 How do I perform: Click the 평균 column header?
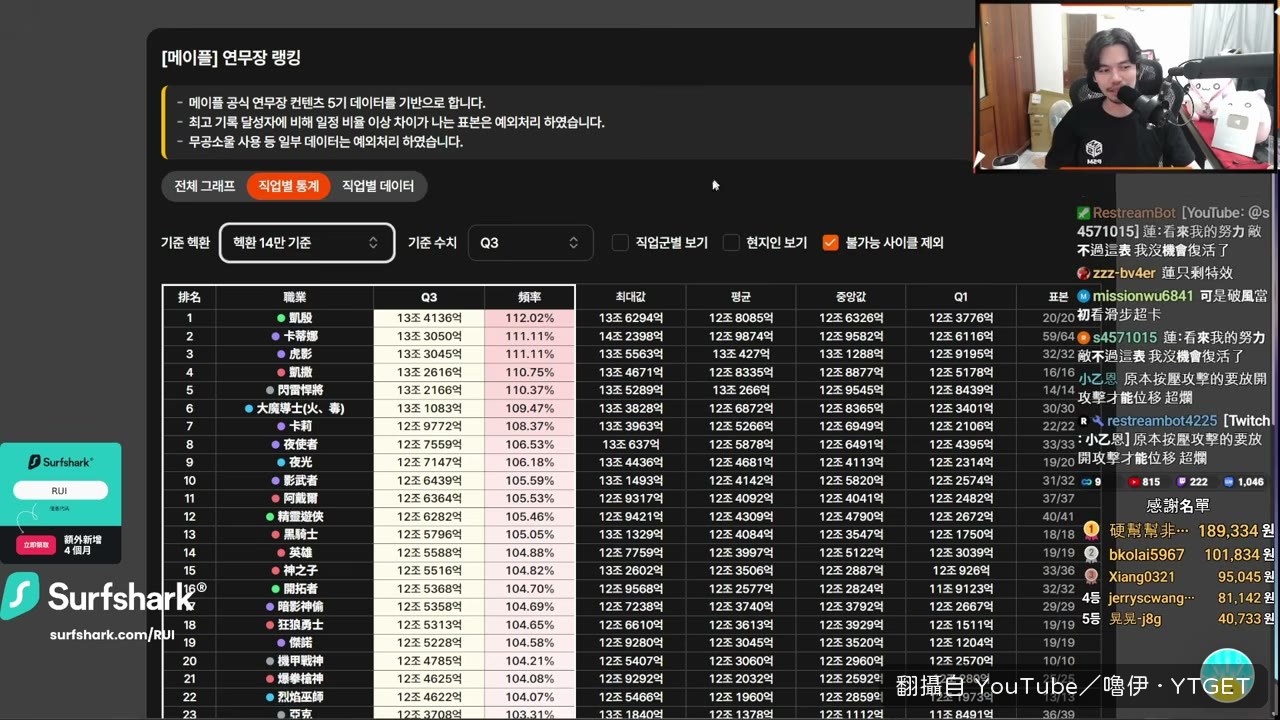741,297
